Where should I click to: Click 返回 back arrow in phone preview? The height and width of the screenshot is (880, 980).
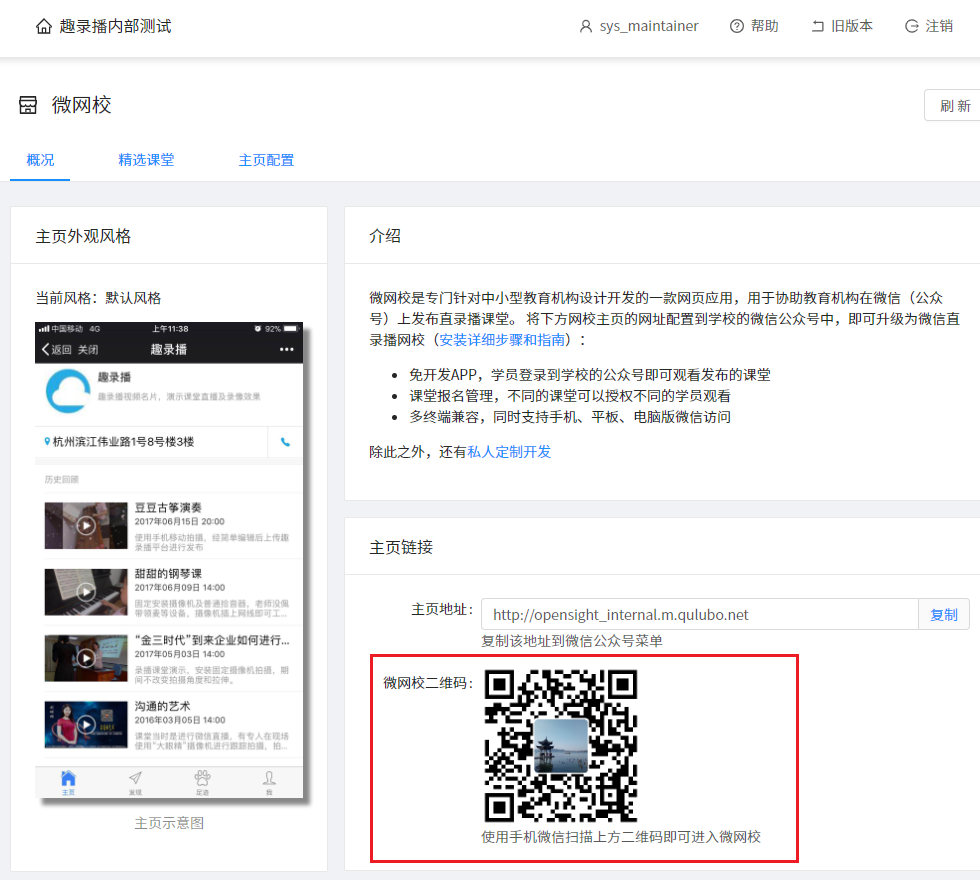56,349
